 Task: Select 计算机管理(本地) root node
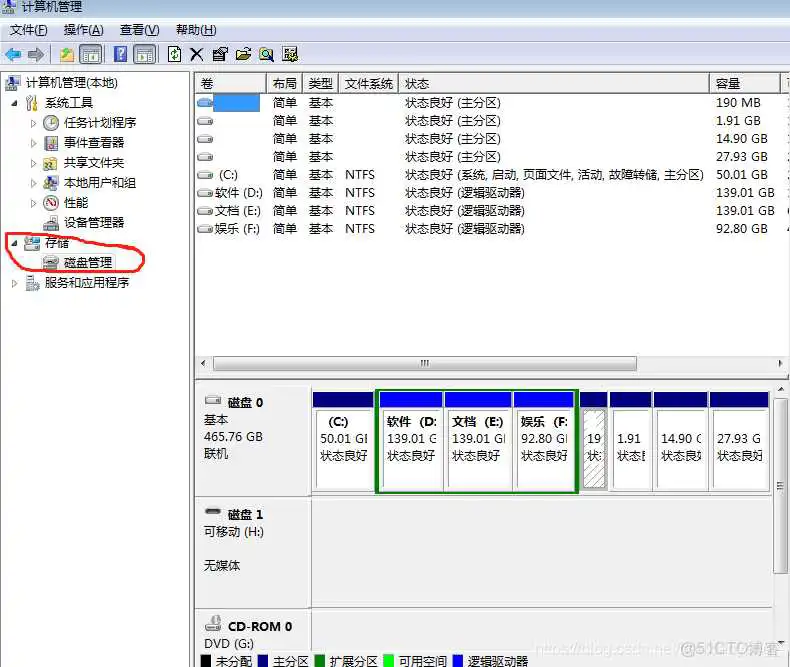coord(72,83)
